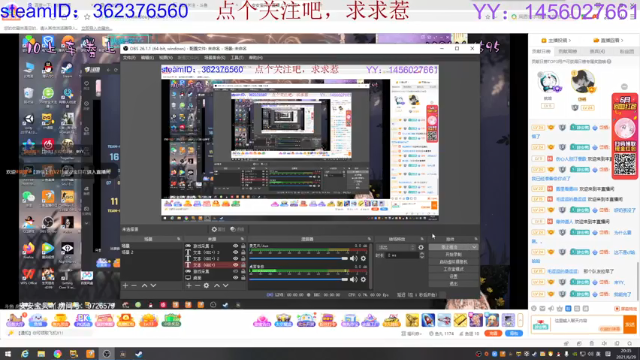Move the selected source up

217,286
